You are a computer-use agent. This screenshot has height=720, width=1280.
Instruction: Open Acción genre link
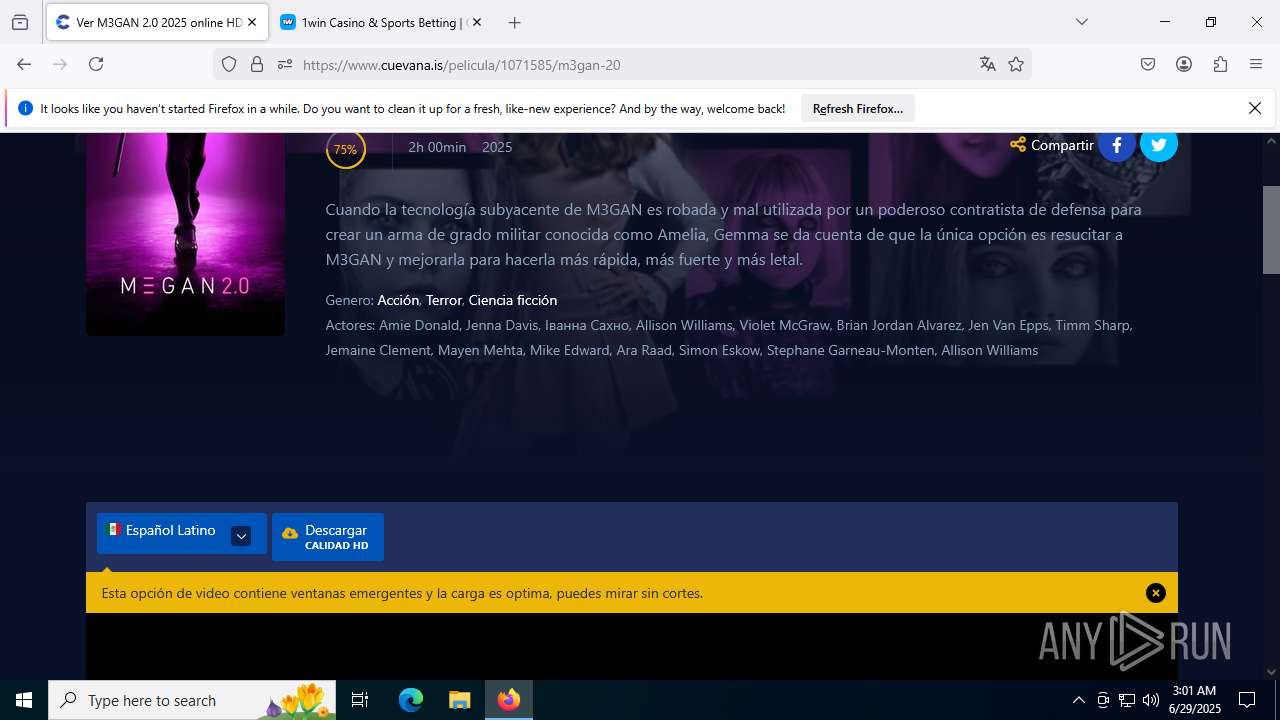398,300
